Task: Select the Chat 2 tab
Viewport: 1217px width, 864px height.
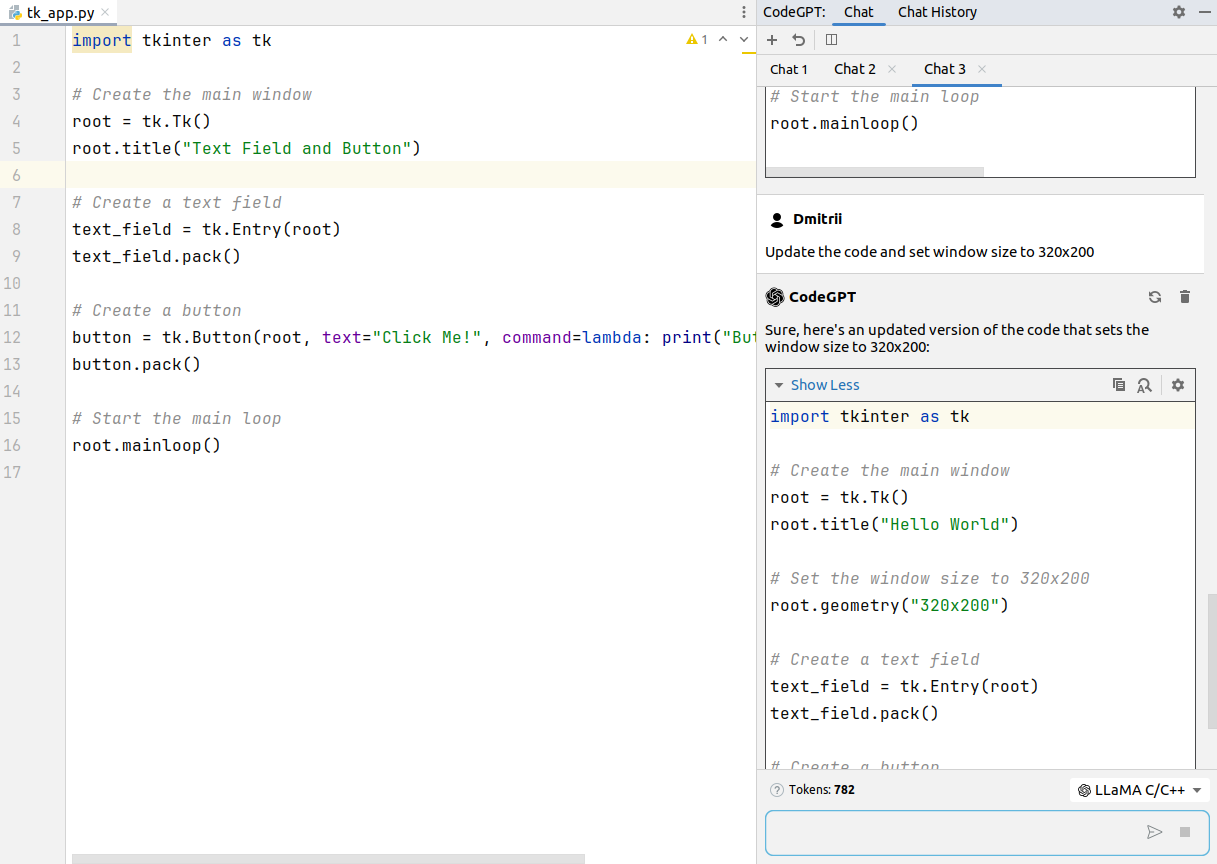Action: click(854, 69)
